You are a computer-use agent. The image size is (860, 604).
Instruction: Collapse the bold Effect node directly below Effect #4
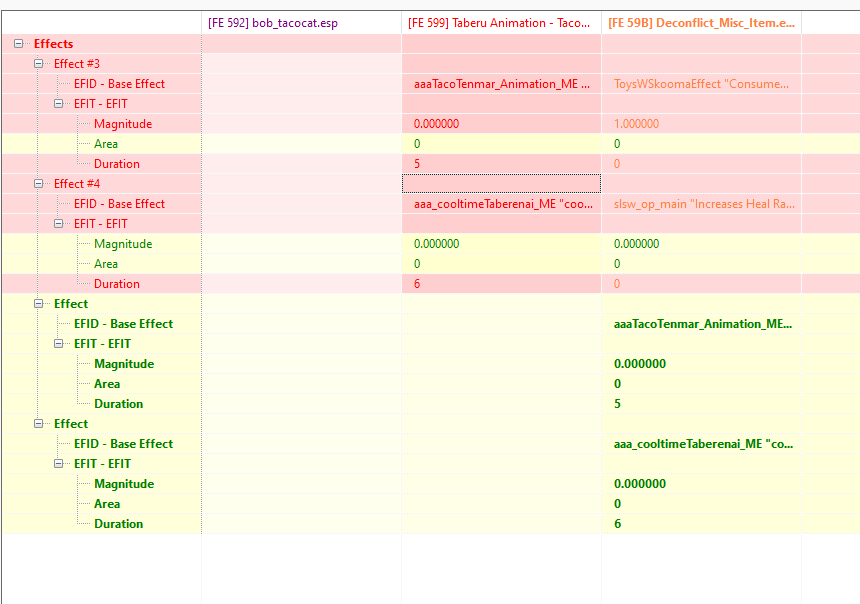pyautogui.click(x=38, y=304)
